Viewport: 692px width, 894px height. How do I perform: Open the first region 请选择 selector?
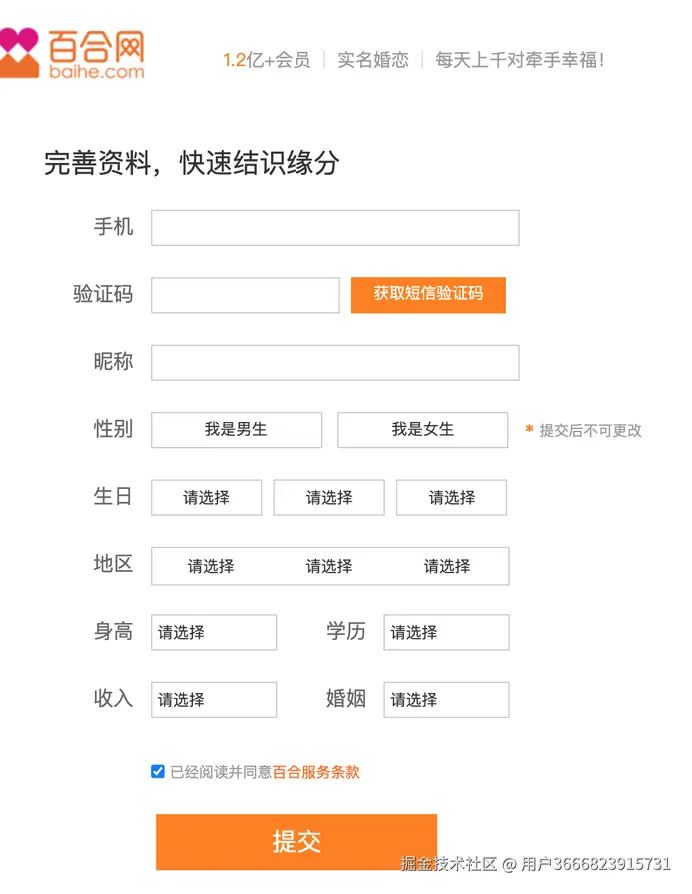coord(211,566)
